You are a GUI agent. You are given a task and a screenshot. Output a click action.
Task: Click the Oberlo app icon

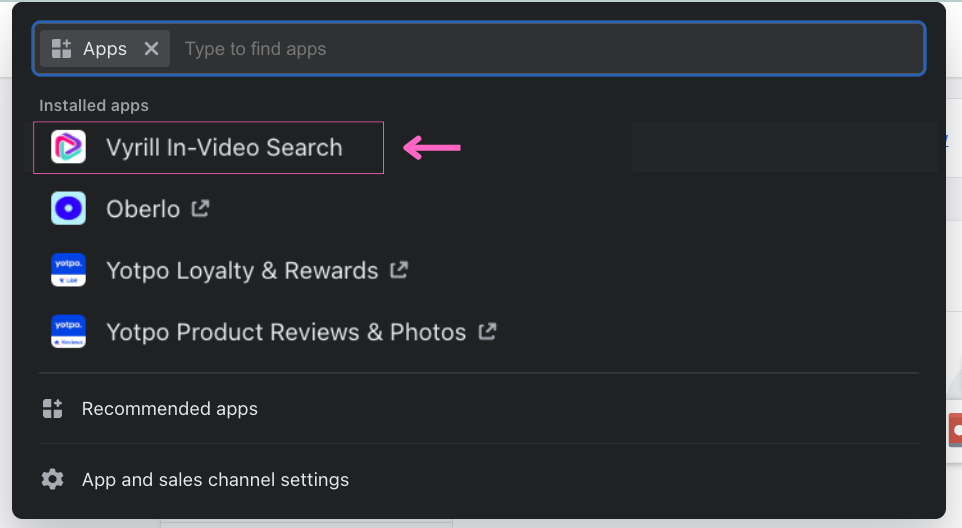click(68, 209)
